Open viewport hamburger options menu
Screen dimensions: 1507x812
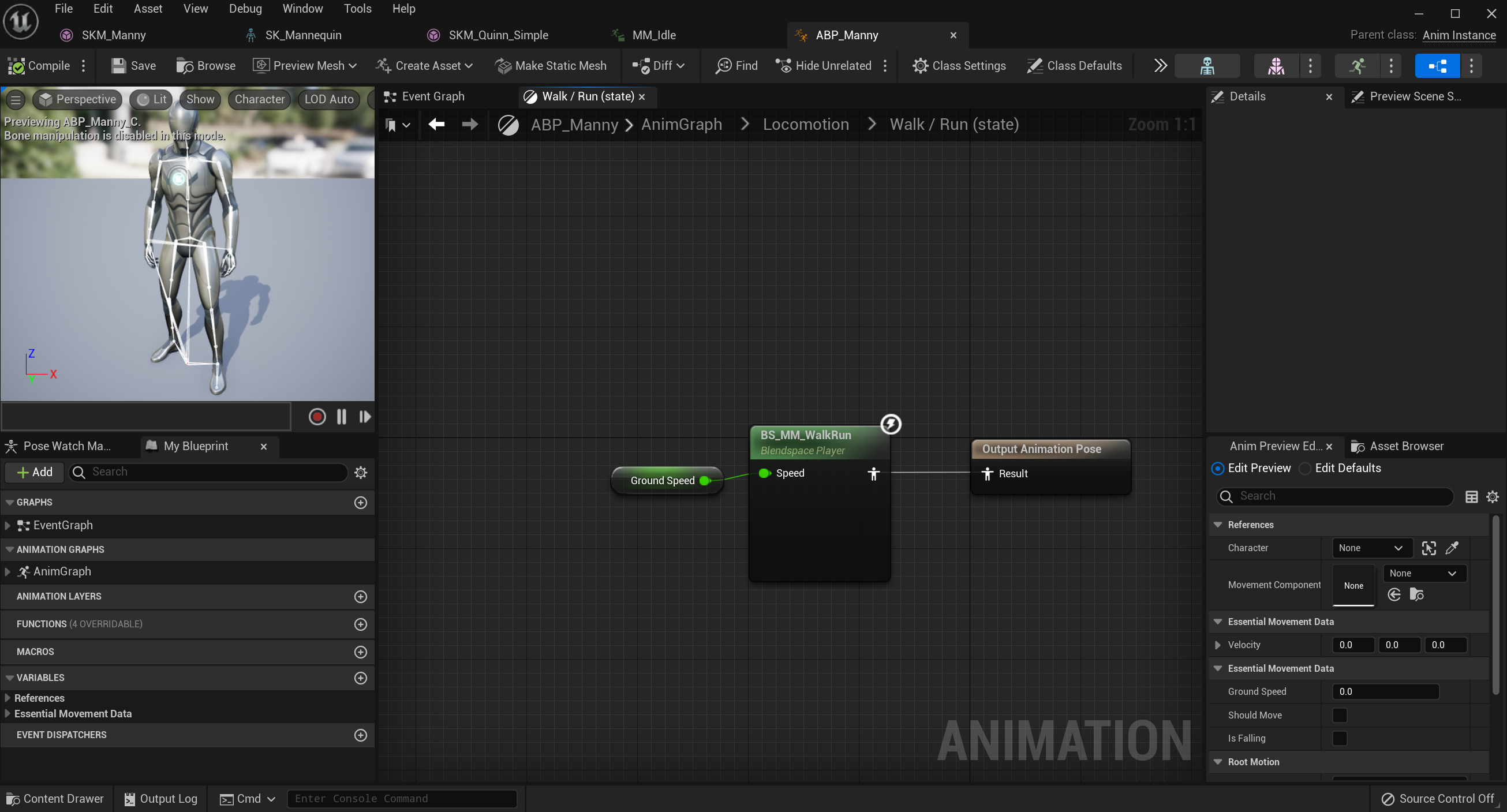pos(16,99)
